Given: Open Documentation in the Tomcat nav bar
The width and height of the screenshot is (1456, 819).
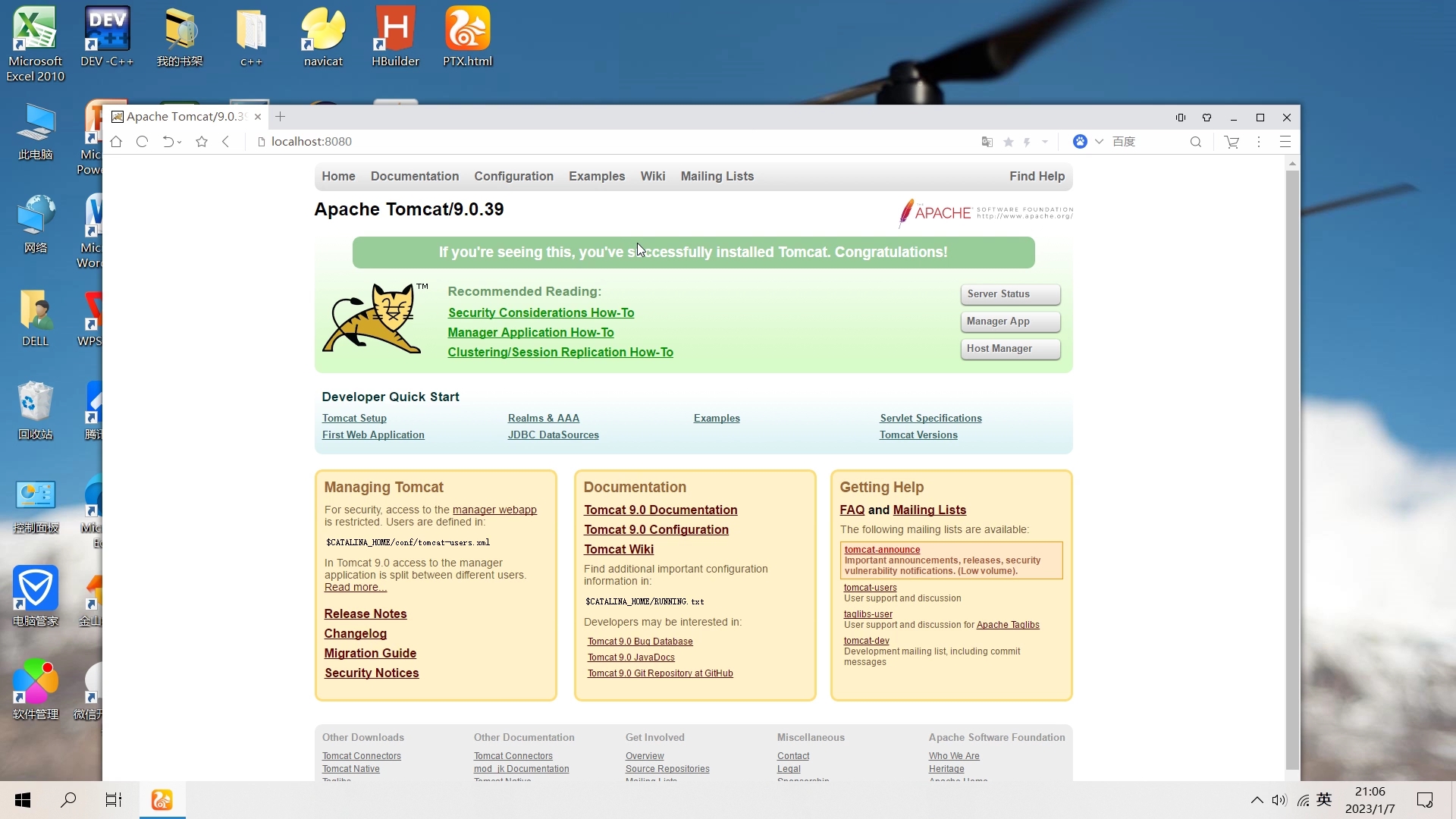Looking at the screenshot, I should pyautogui.click(x=415, y=177).
